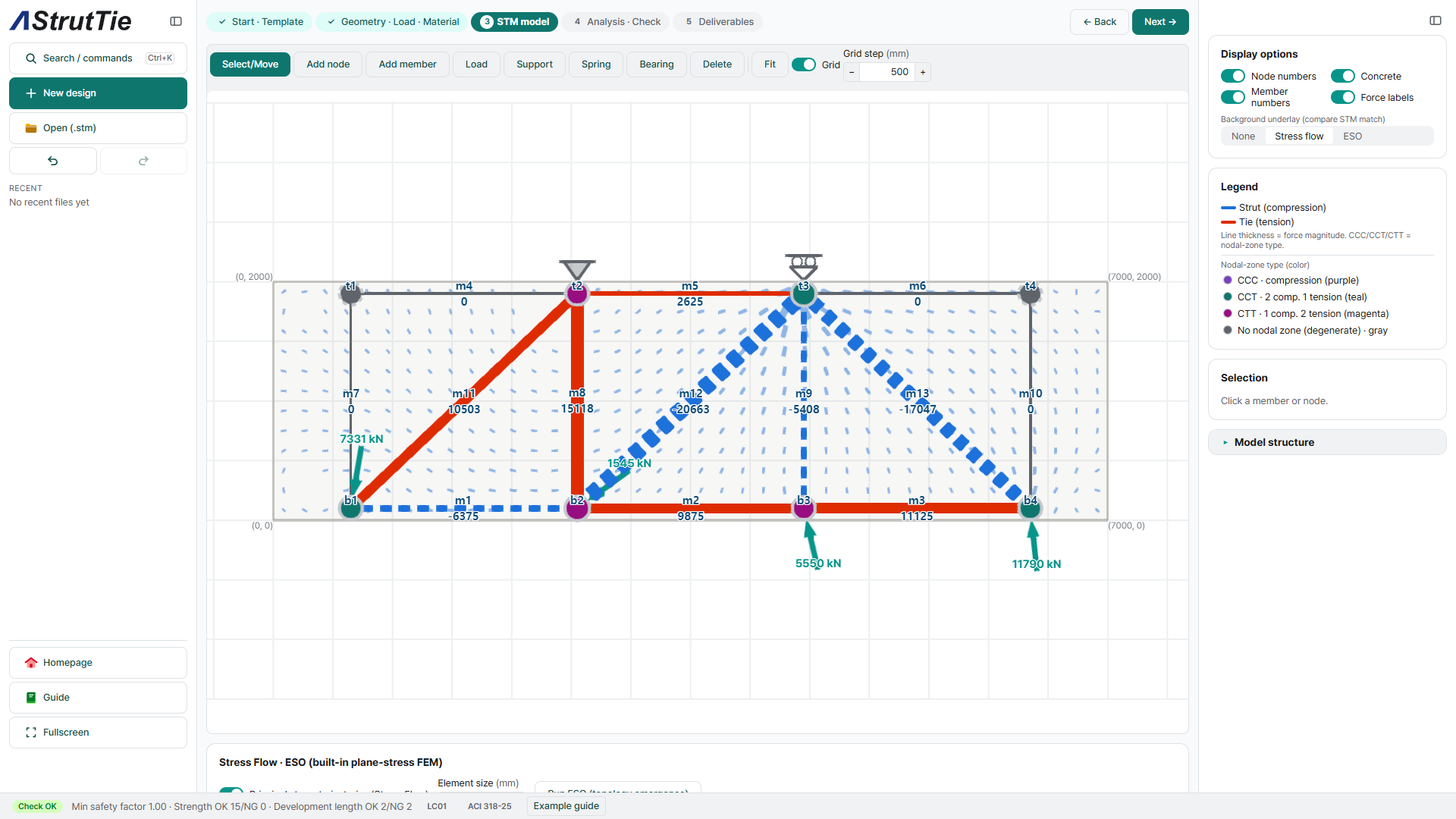
Task: Open the Homepage link with house icon
Action: 98,663
